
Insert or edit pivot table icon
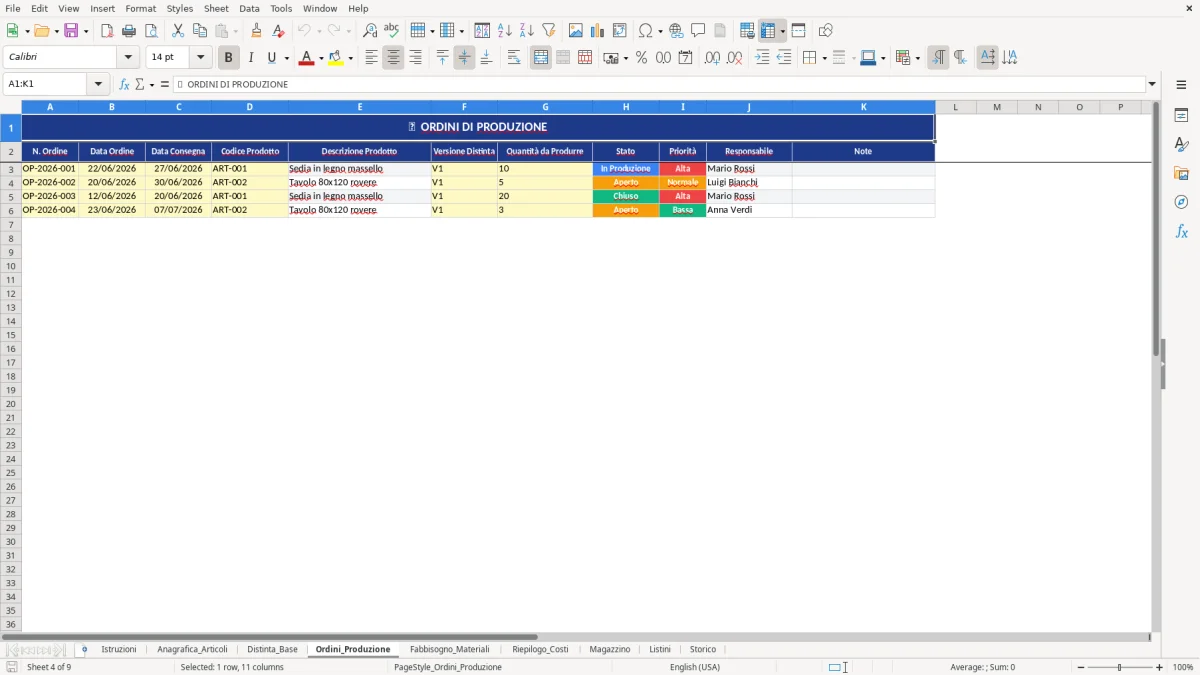619,30
